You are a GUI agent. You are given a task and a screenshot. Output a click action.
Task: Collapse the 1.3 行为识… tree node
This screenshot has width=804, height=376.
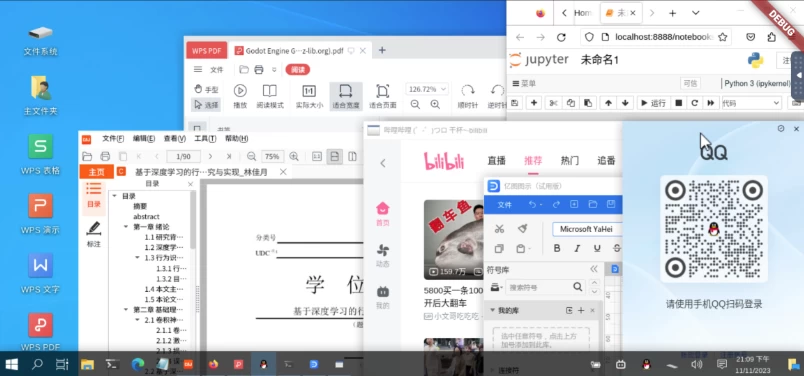pyautogui.click(x=137, y=258)
